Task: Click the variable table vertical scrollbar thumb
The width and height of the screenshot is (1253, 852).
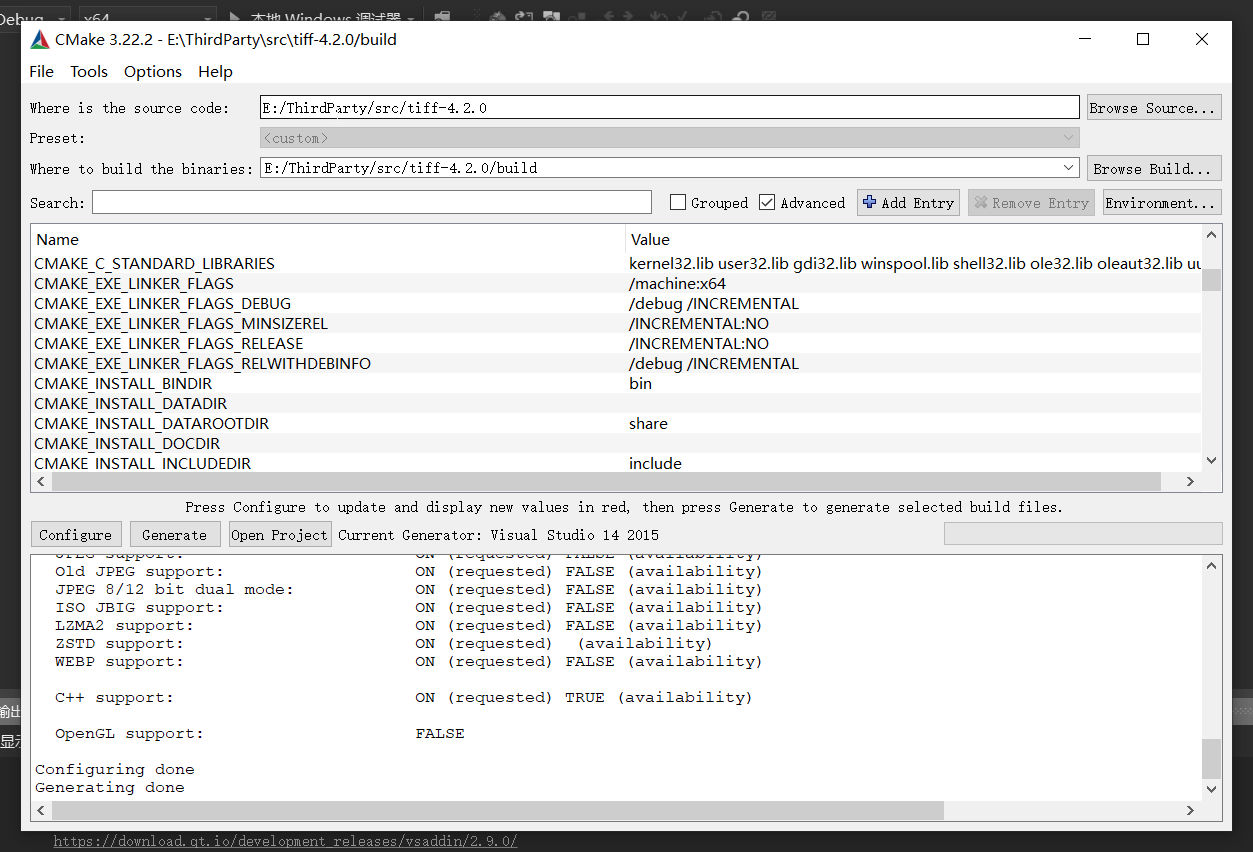Action: [1211, 279]
